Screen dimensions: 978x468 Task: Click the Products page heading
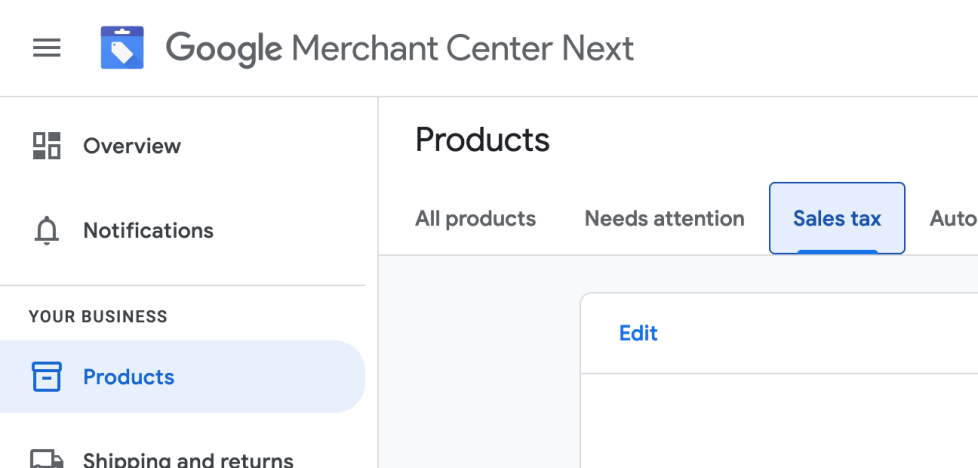point(482,140)
